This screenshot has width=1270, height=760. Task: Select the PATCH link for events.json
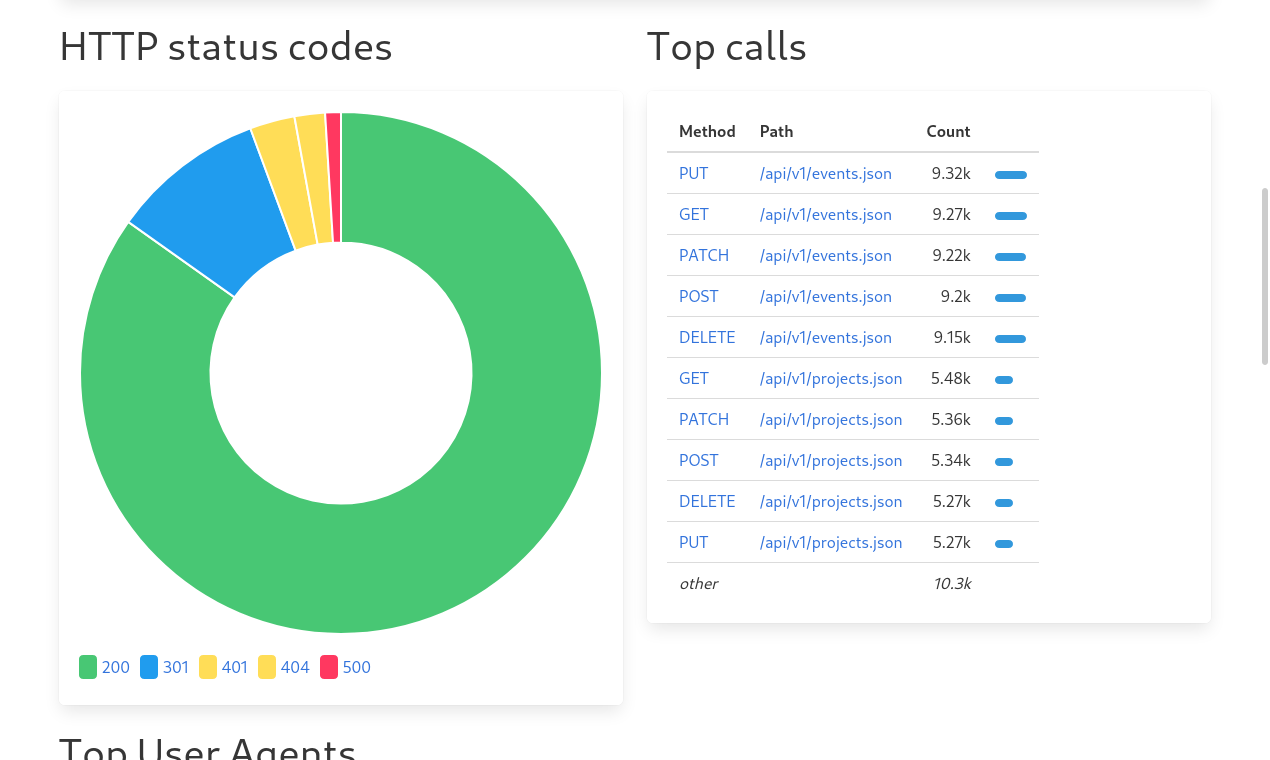click(x=703, y=255)
